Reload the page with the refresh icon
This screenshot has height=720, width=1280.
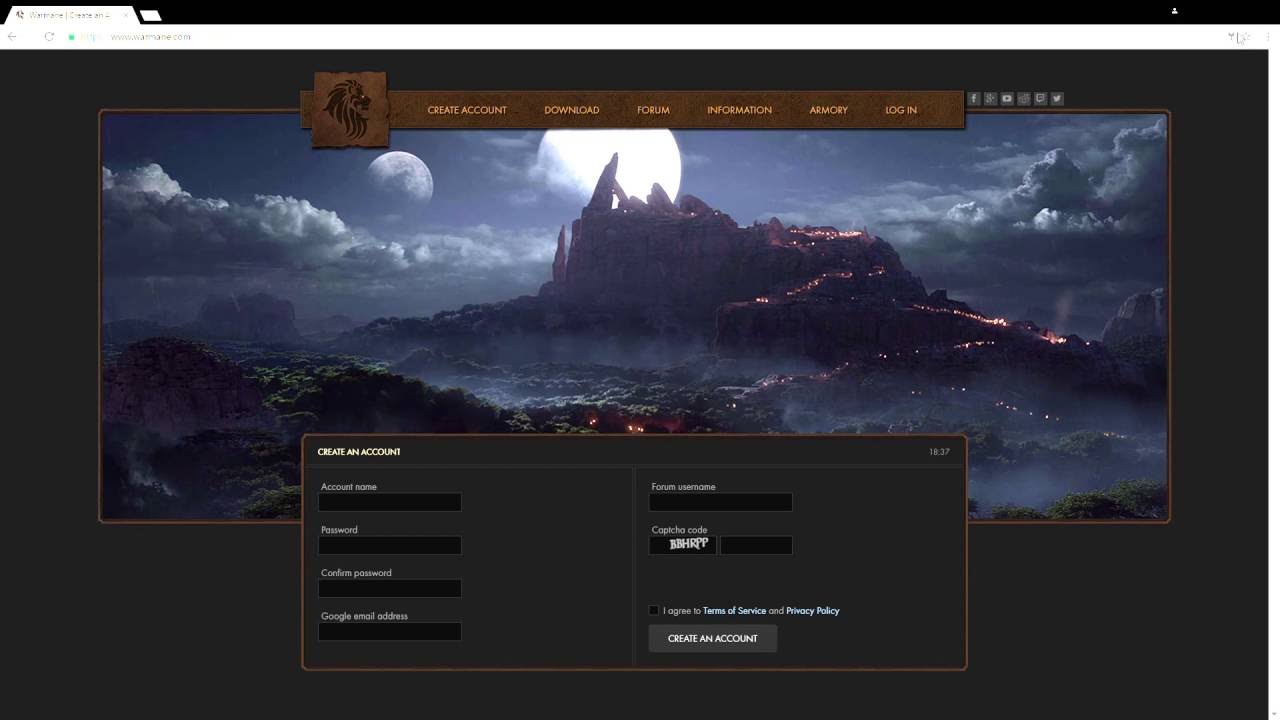coord(48,37)
